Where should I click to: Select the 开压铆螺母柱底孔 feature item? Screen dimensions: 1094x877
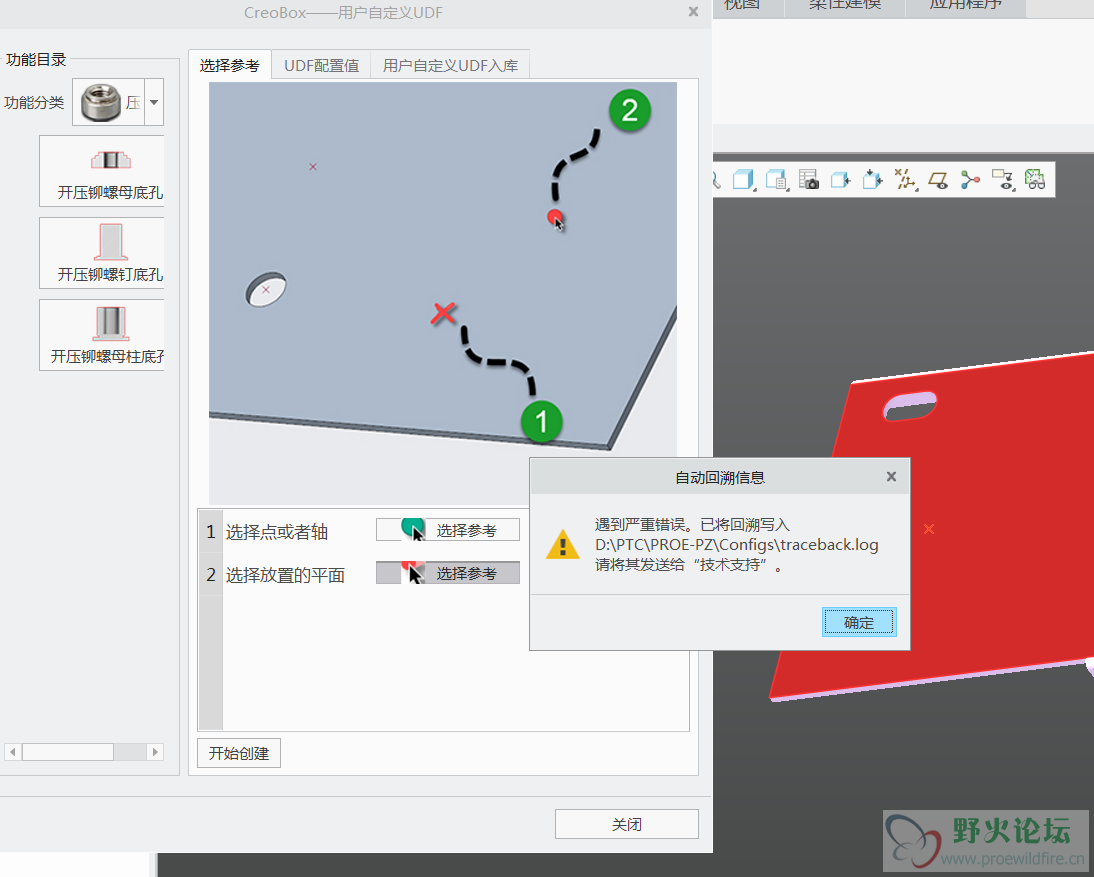(x=102, y=335)
